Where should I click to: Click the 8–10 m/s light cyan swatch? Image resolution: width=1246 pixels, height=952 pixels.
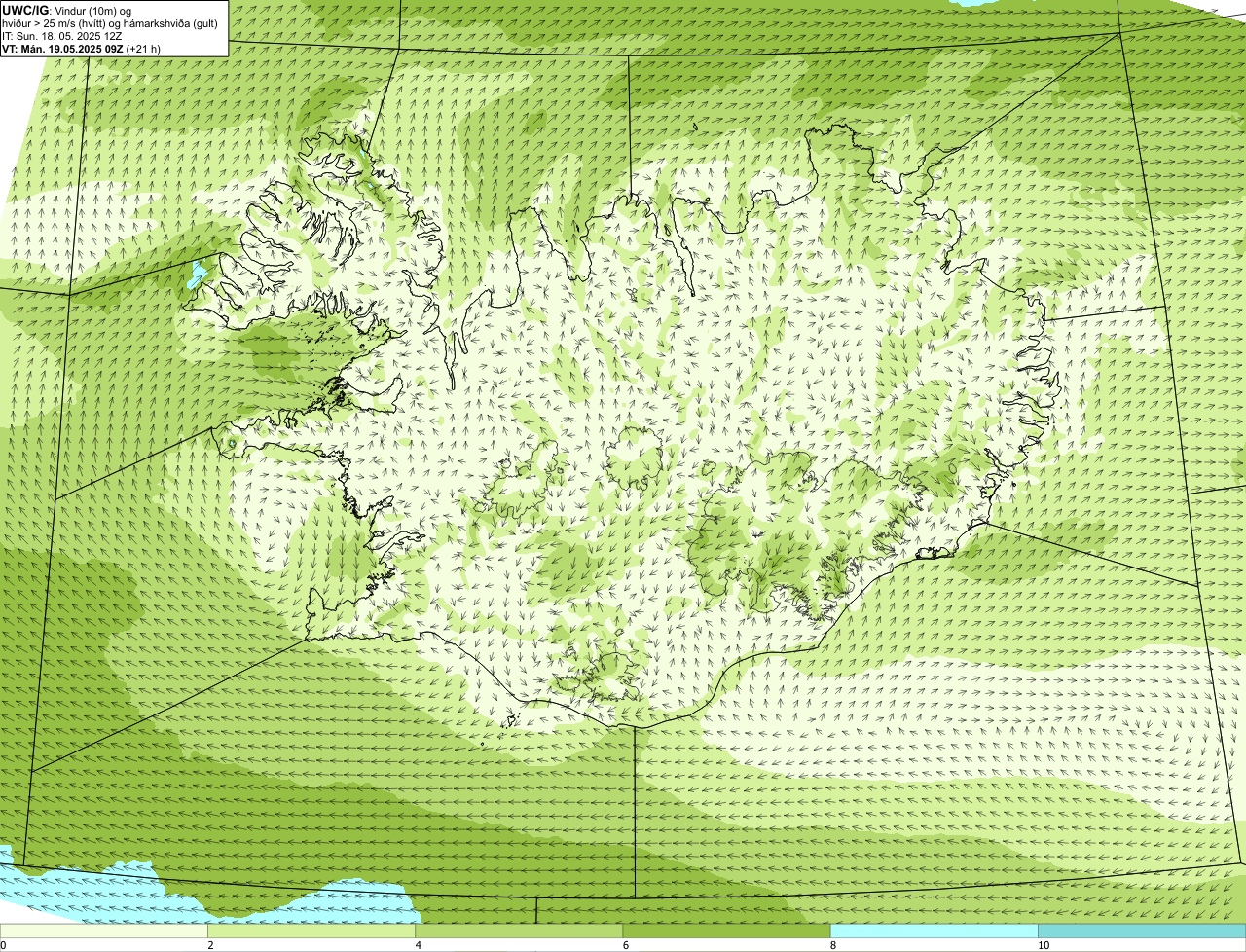[x=934, y=931]
